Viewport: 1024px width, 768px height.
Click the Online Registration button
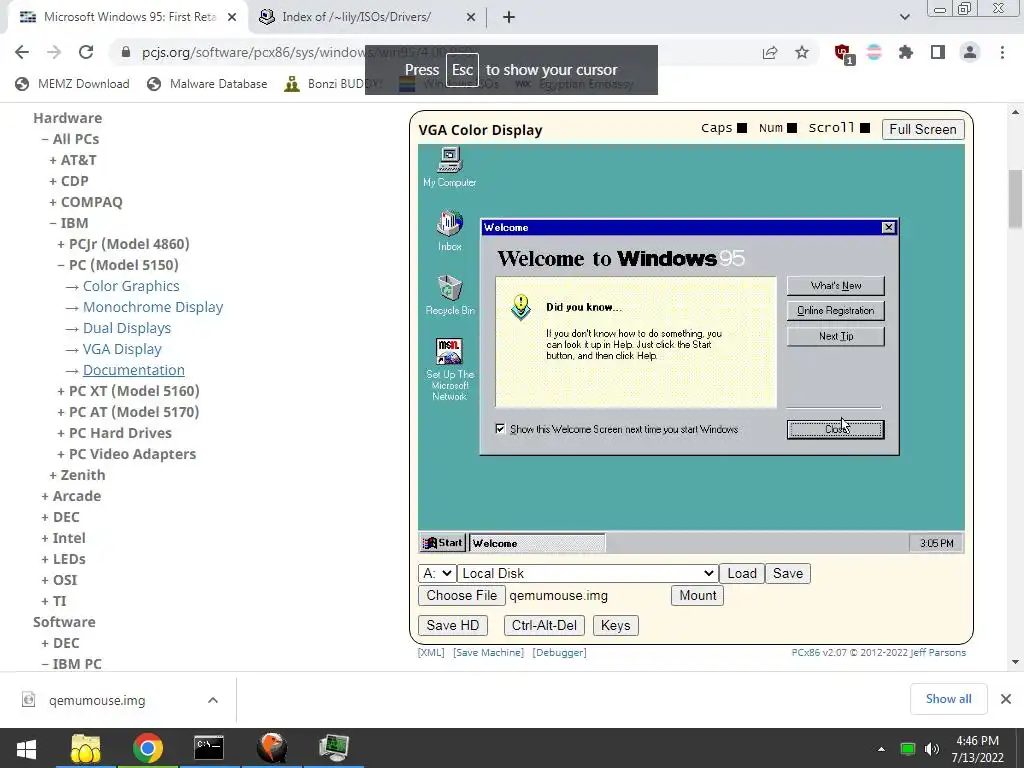click(836, 310)
